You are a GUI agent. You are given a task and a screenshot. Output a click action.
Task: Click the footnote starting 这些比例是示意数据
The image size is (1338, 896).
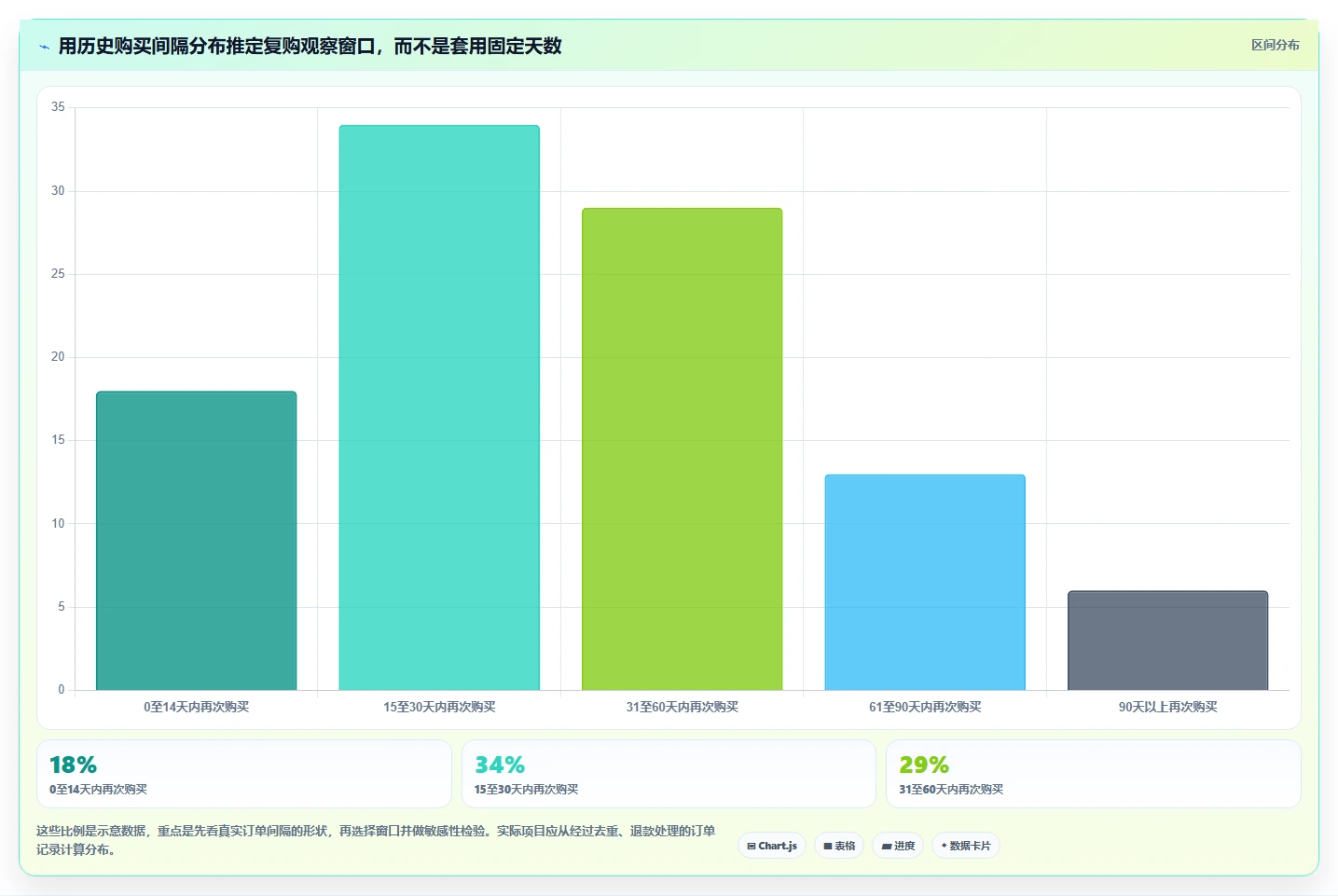377,840
